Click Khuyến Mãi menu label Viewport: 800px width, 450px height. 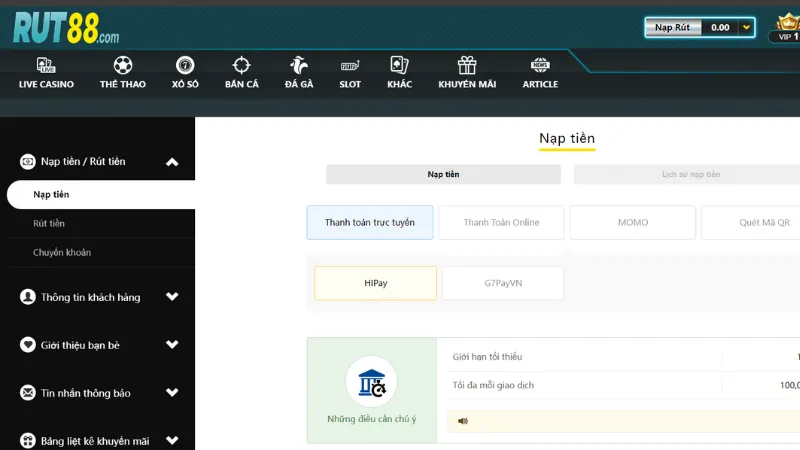(x=467, y=84)
